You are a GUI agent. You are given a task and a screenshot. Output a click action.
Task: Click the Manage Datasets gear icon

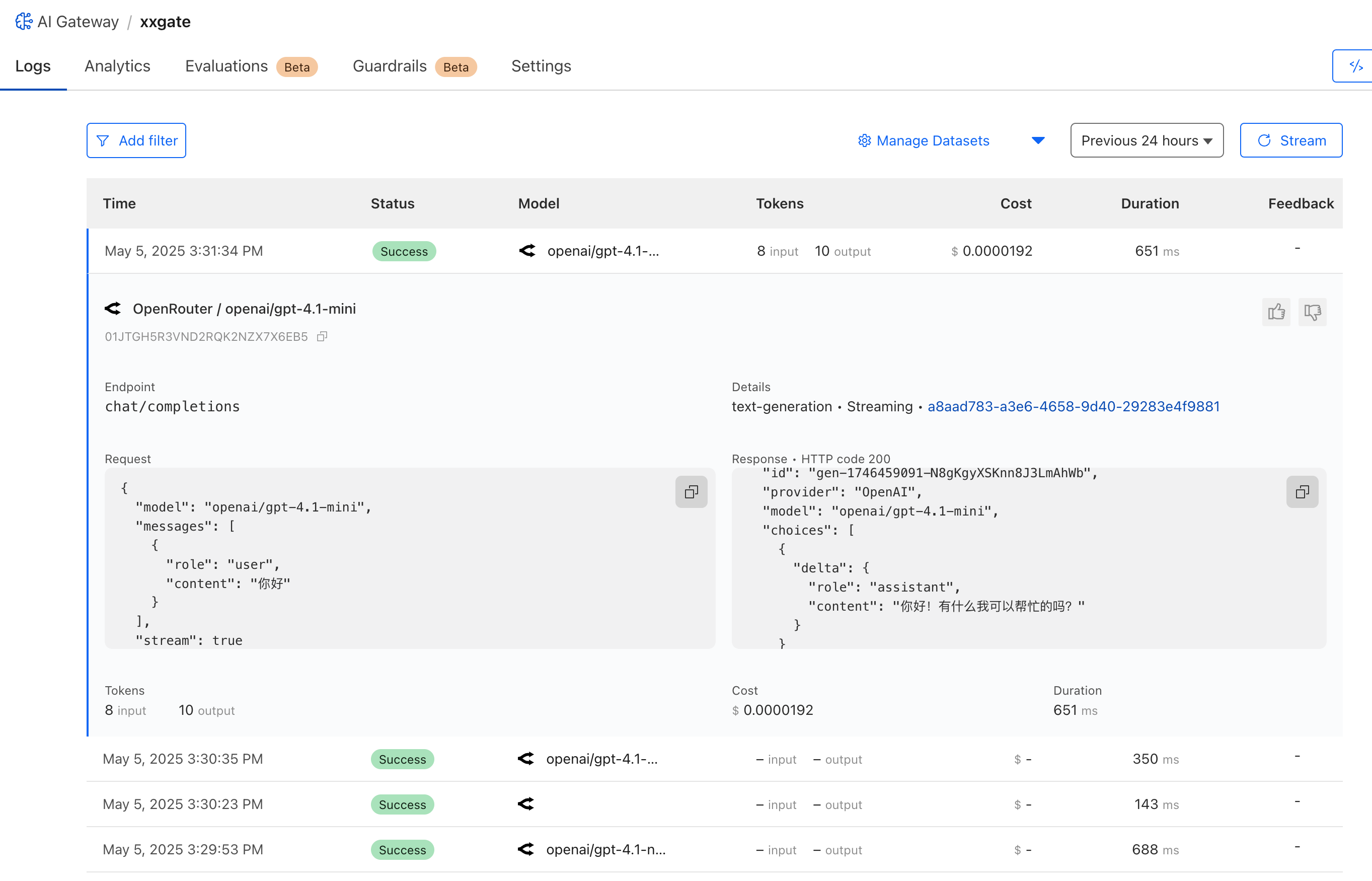point(864,141)
